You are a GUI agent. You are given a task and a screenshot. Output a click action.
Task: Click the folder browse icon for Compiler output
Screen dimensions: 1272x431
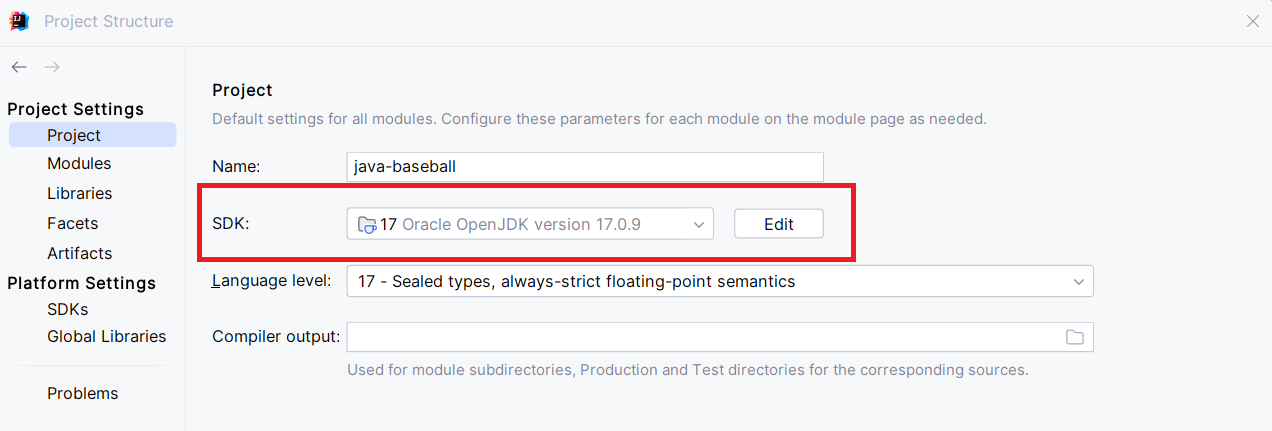(1075, 337)
